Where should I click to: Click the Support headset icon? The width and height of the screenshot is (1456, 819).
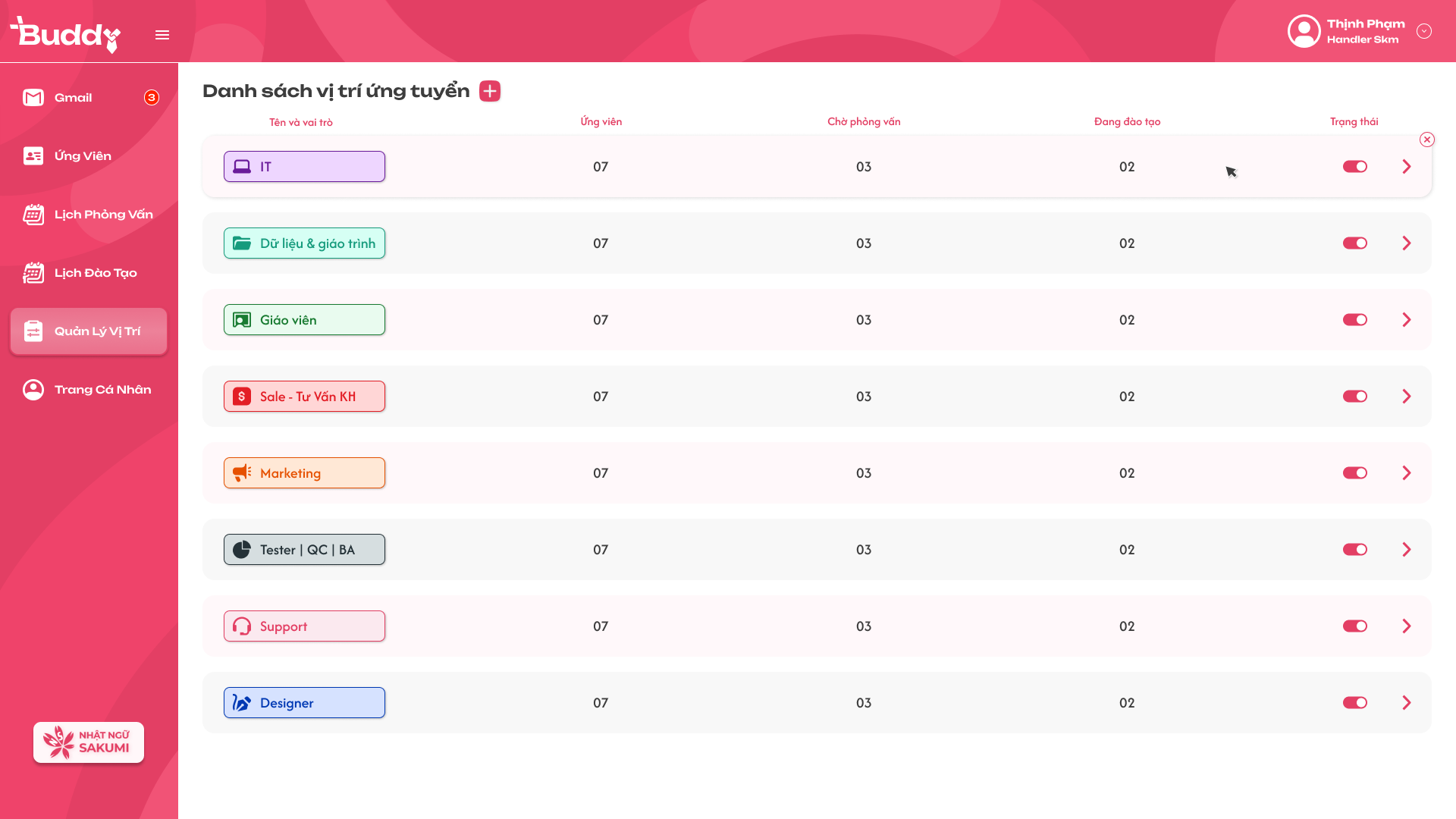(x=242, y=626)
